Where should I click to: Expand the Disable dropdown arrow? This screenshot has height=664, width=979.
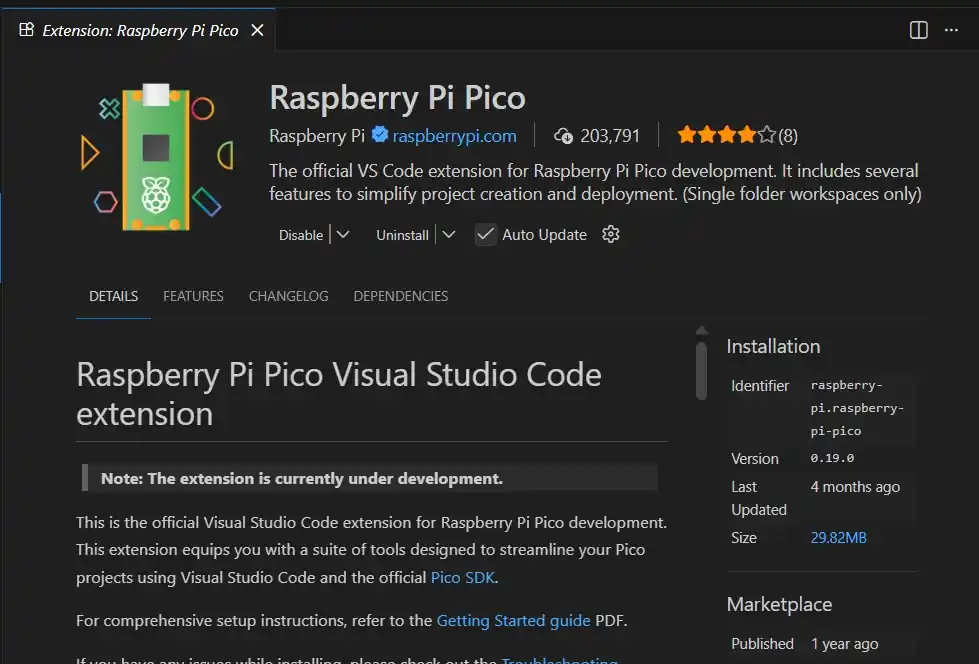[x=343, y=234]
